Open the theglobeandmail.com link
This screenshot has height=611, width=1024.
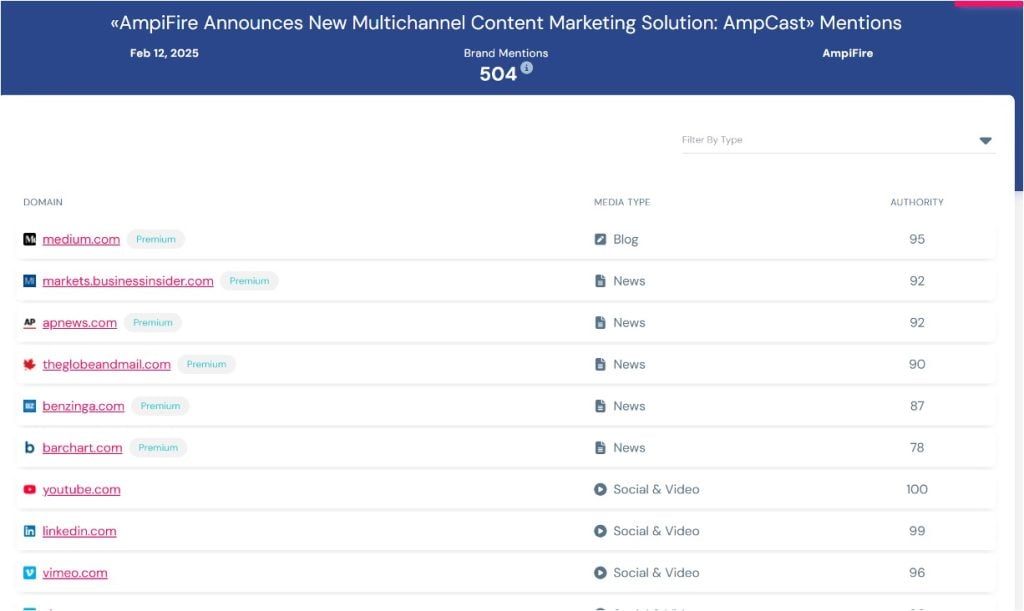106,365
